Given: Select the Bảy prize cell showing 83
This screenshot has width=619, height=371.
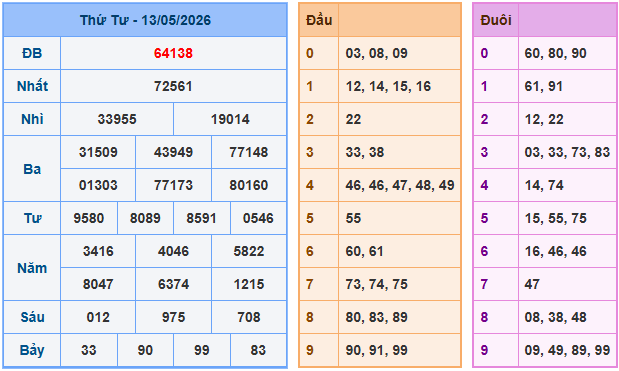Looking at the screenshot, I should tap(258, 350).
